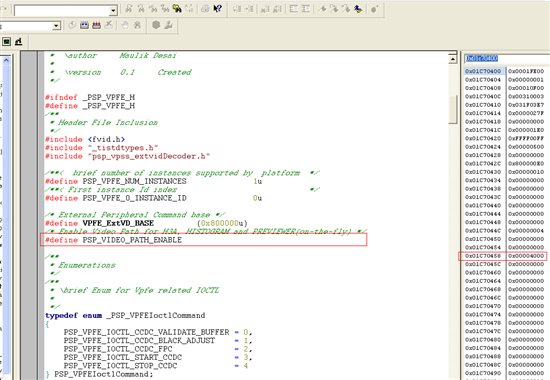Click 'PSP_VPFE_IOCTL_CCDC_BLACK_ADJUST' enum entry
Image resolution: width=550 pixels, height=380 pixels.
pos(139,340)
